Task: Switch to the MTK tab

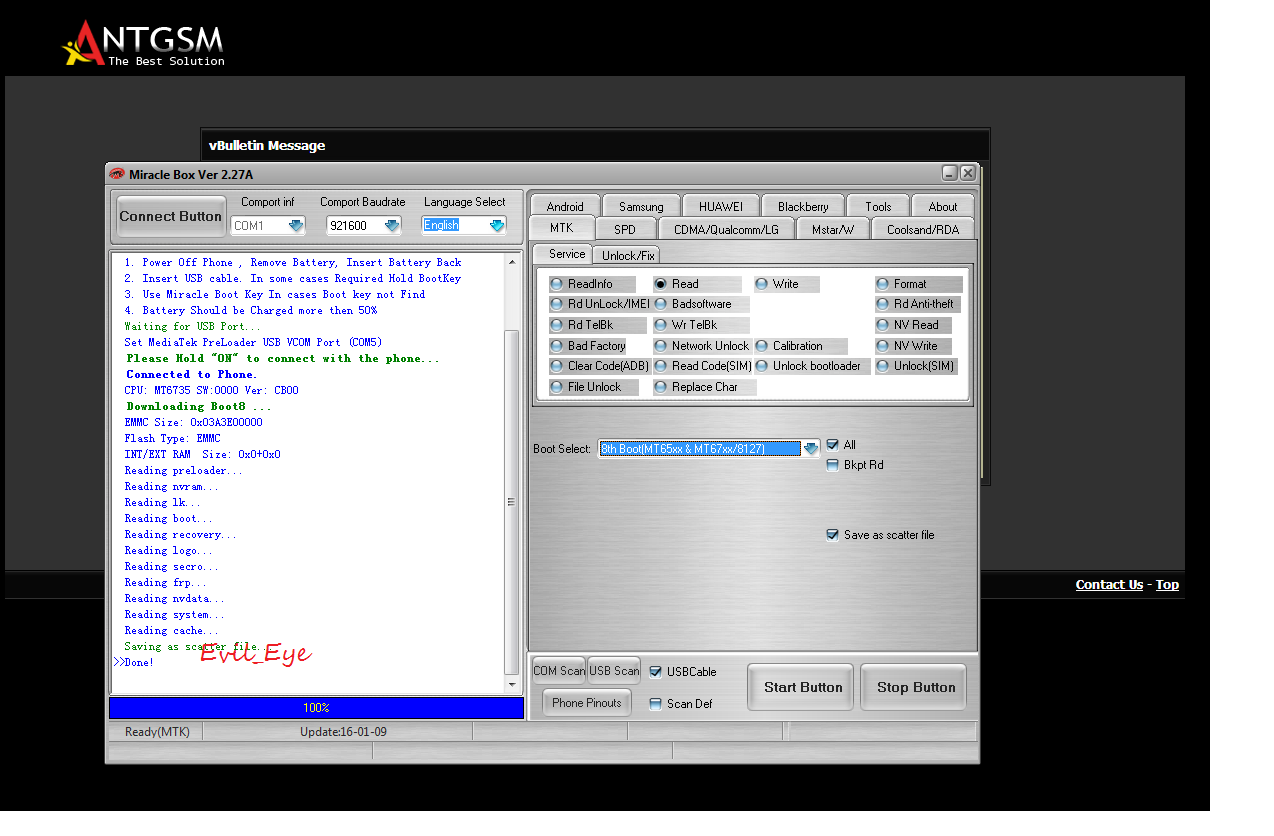Action: [x=562, y=228]
